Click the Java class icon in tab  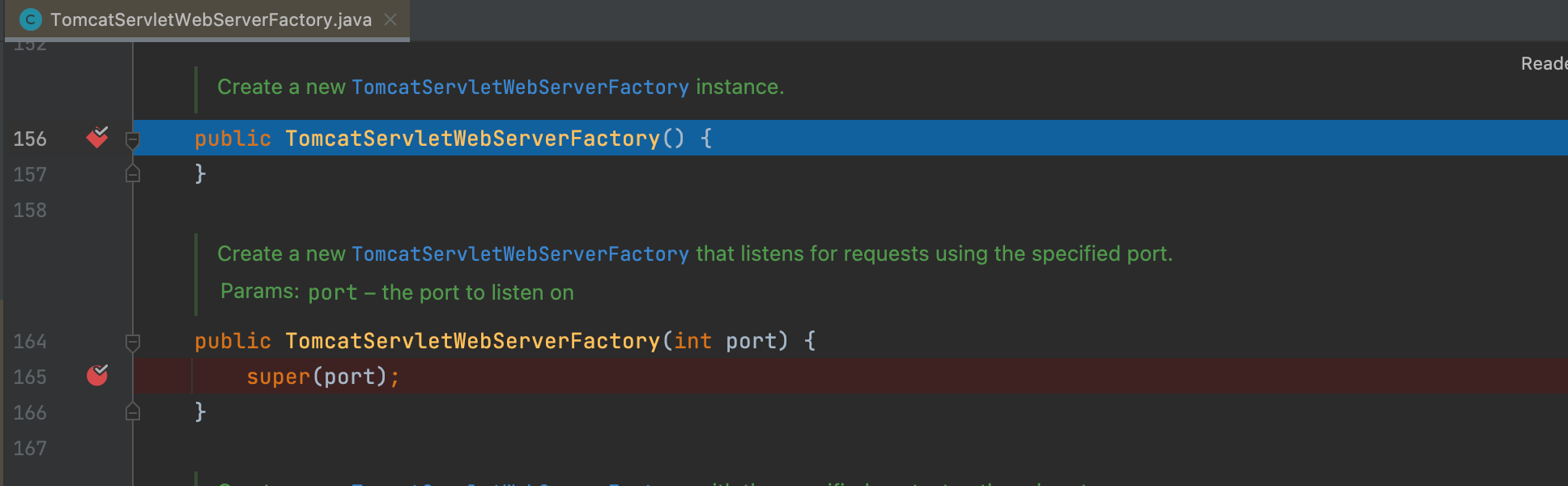click(30, 19)
